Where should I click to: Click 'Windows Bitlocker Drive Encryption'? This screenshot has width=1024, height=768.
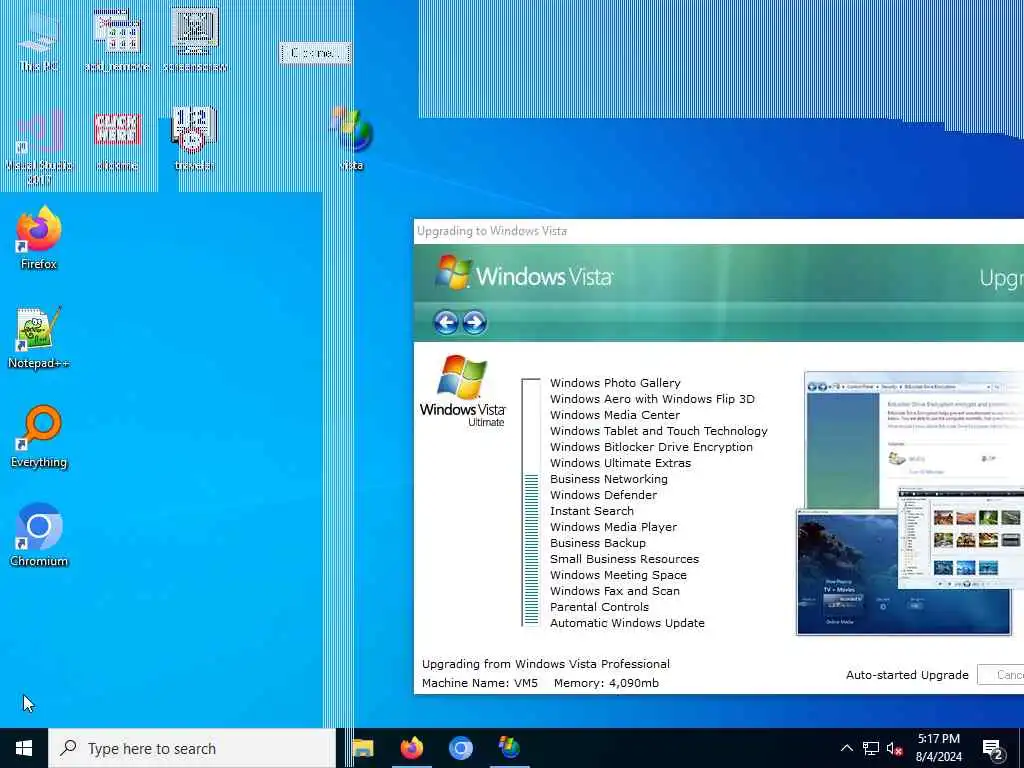click(651, 447)
